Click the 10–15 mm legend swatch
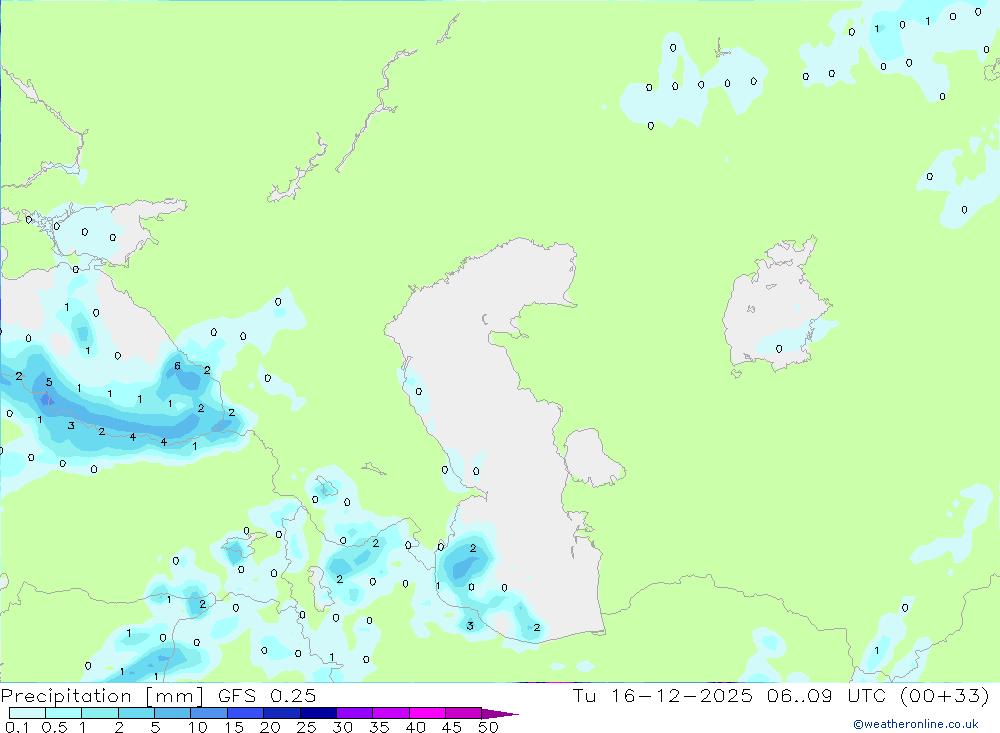 pos(209,713)
